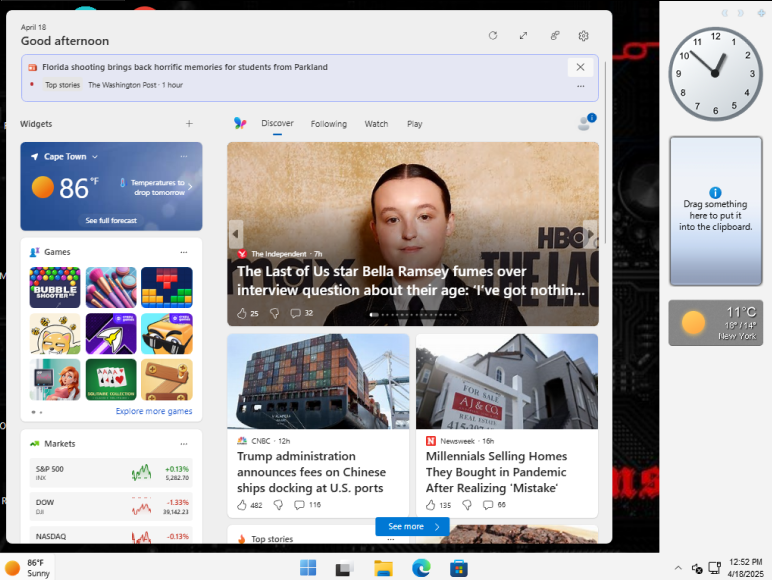Screen dimensions: 772x580
Task: Go to previous story in carousel
Action: [x=236, y=234]
